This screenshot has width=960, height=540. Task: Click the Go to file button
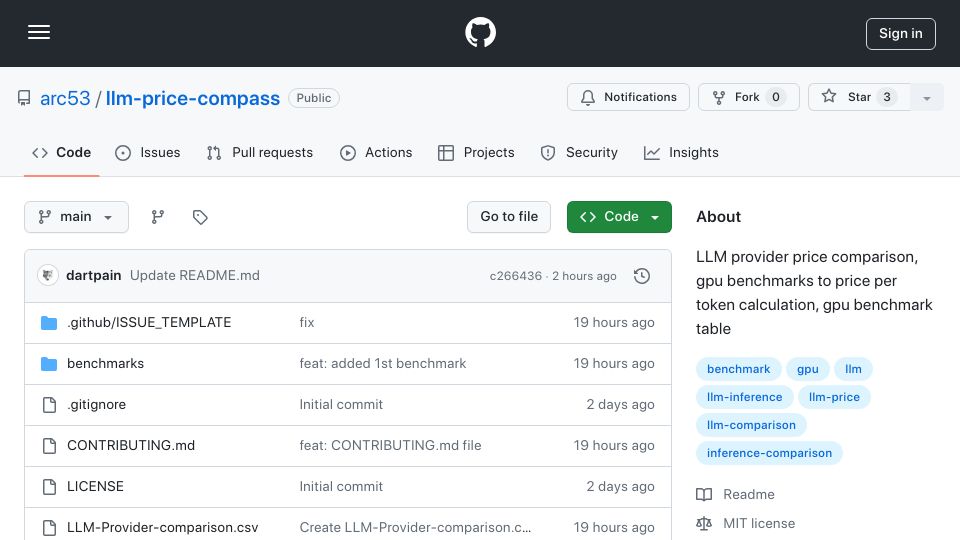(x=509, y=217)
